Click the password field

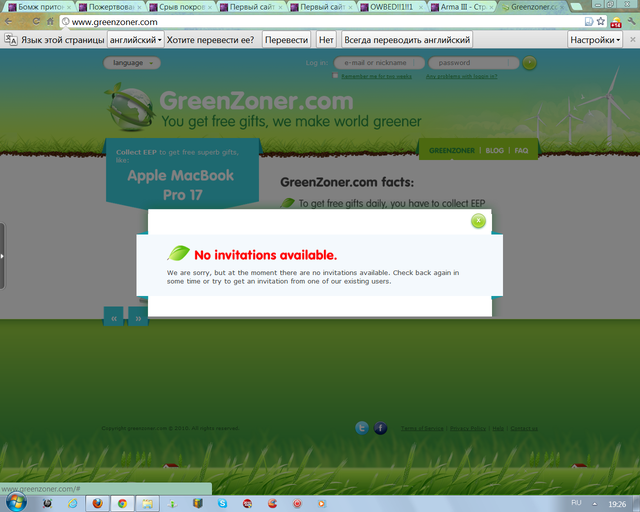pyautogui.click(x=473, y=63)
